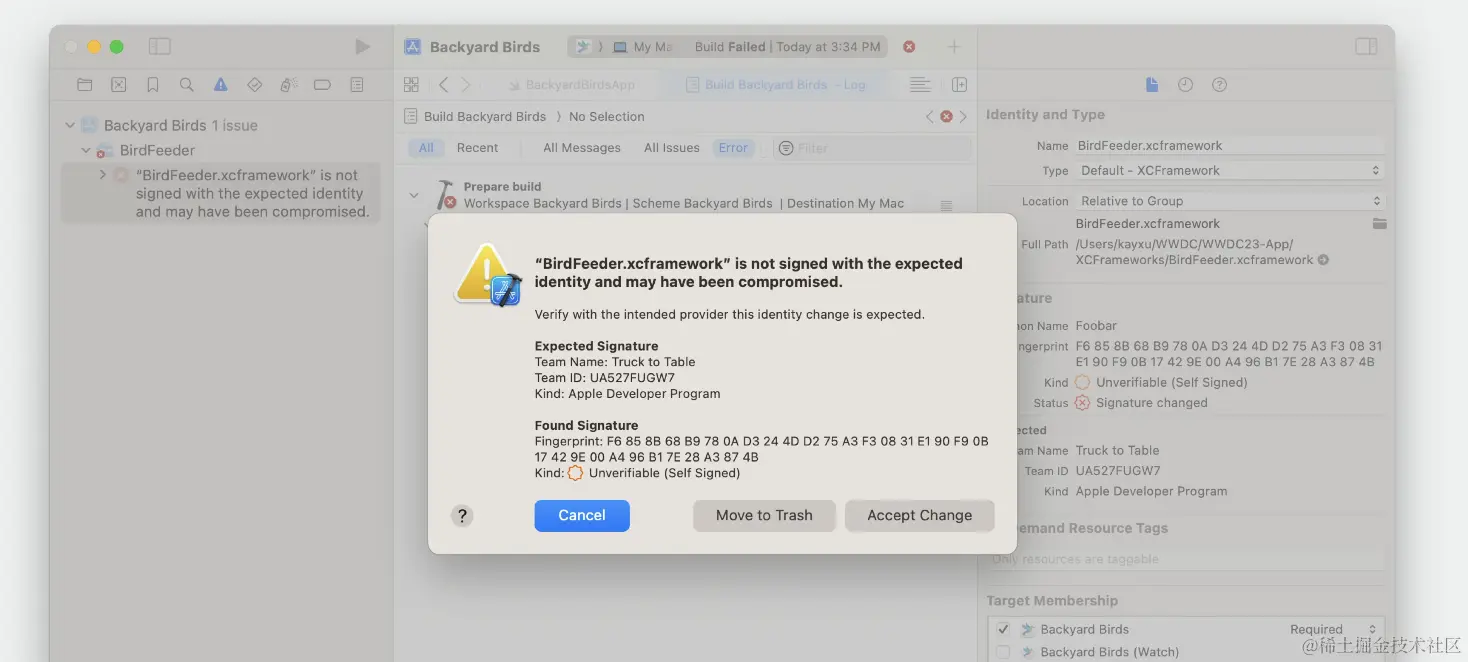The width and height of the screenshot is (1468, 662).
Task: Collapse the Prepare build log section
Action: click(414, 195)
